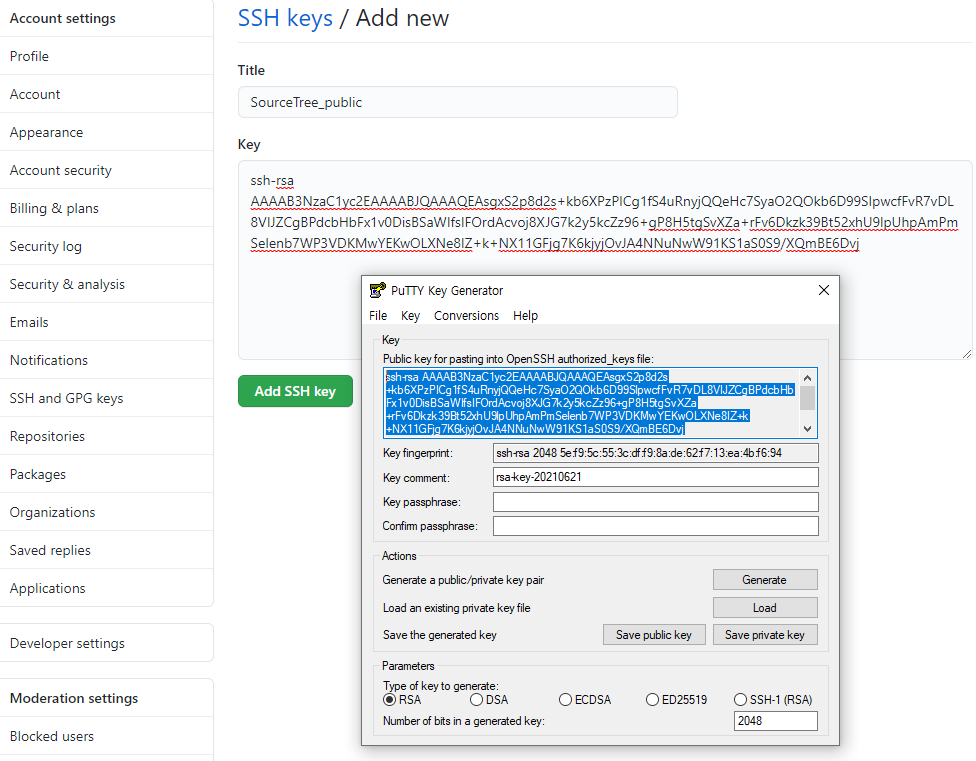Focus the Title input field

pyautogui.click(x=458, y=102)
